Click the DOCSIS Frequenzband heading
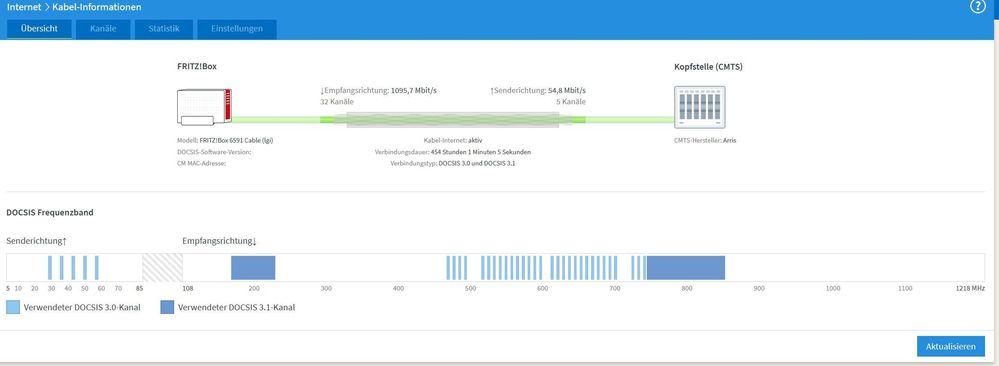 [x=50, y=212]
